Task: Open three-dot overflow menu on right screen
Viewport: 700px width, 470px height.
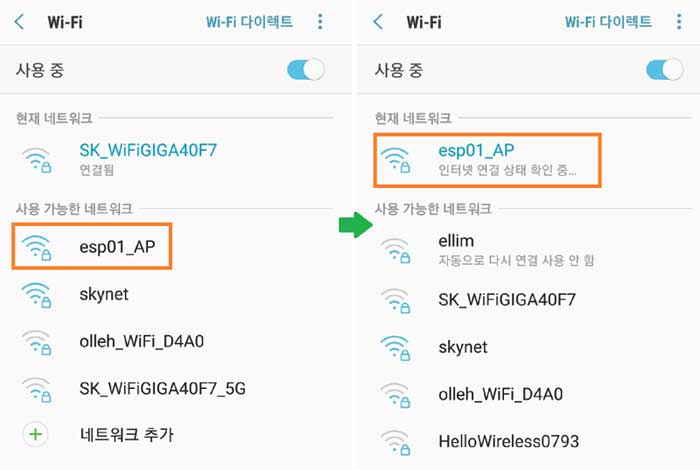Action: coord(679,21)
